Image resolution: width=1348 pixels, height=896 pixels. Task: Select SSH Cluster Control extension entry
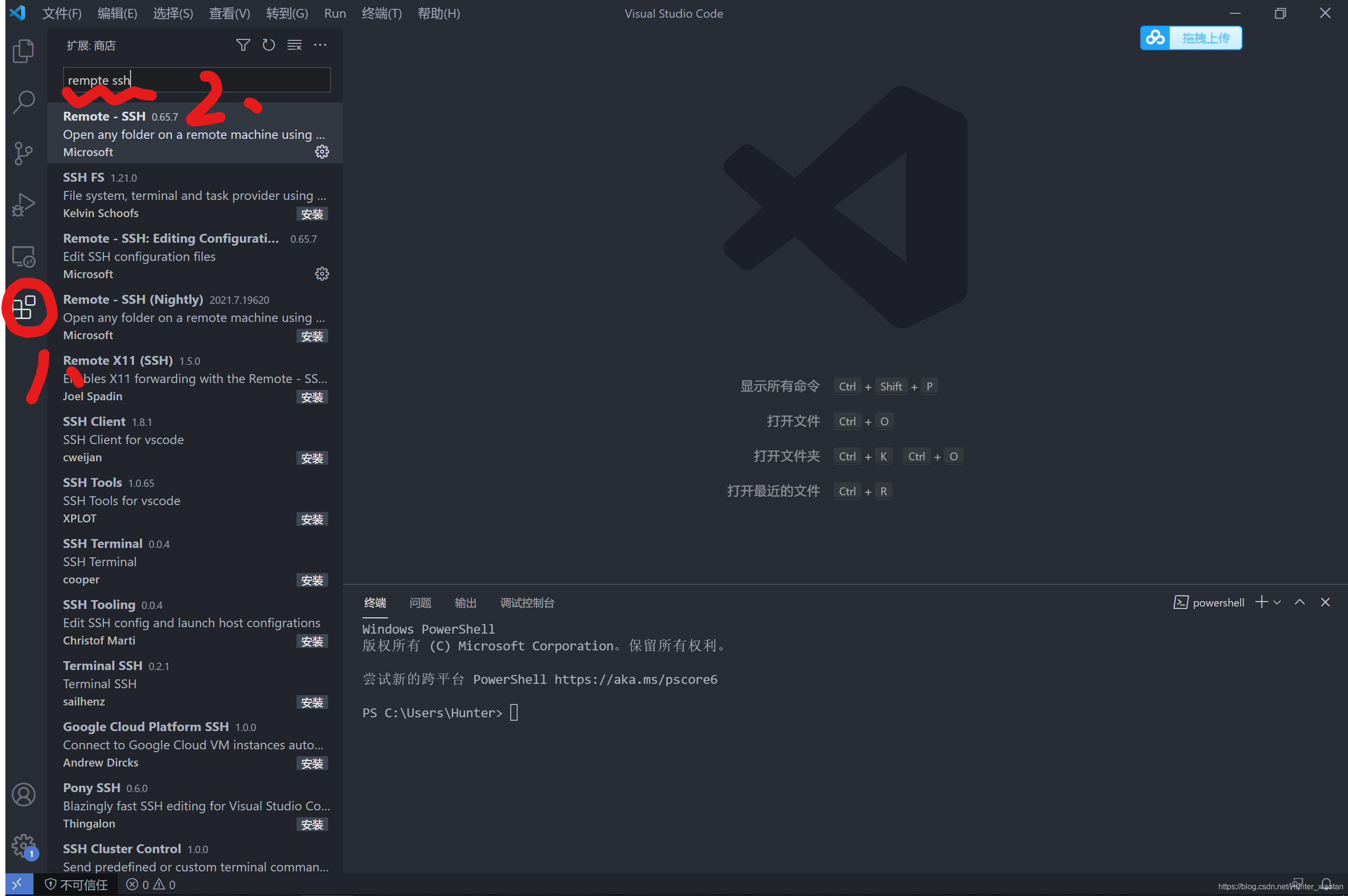pyautogui.click(x=195, y=856)
